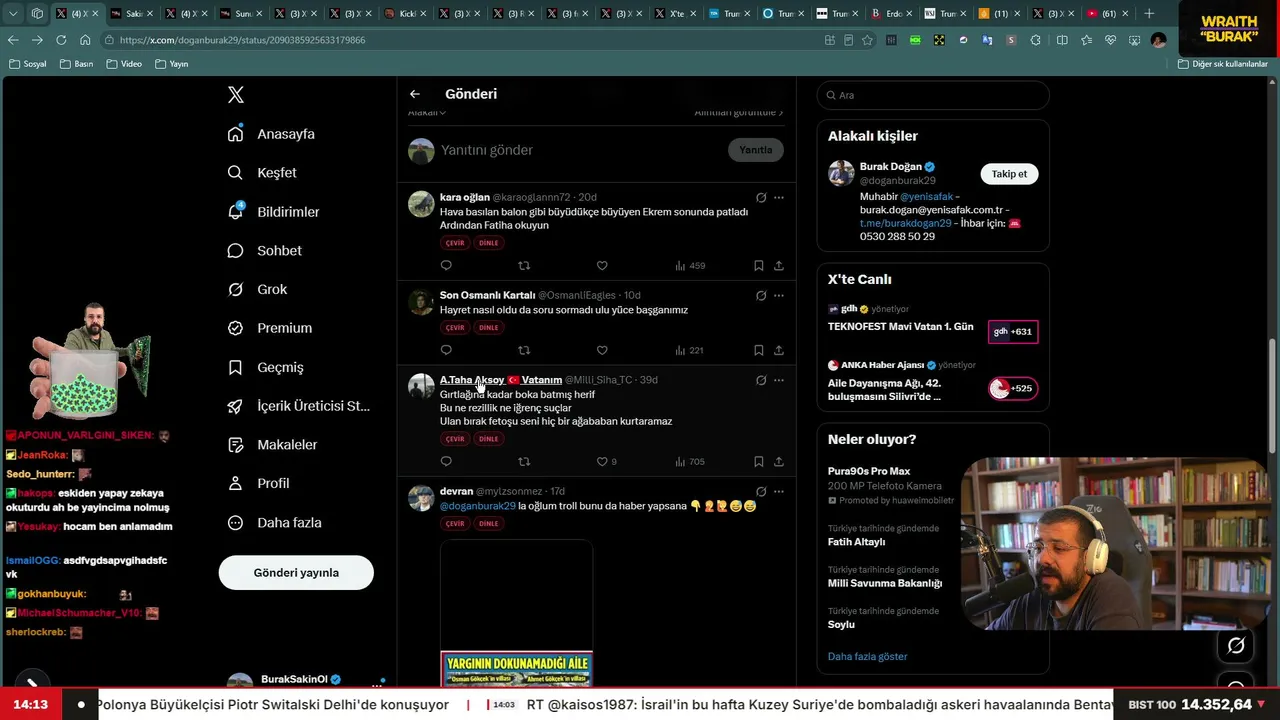View analytics showing 221 views
1280x720 pixels.
pos(690,350)
